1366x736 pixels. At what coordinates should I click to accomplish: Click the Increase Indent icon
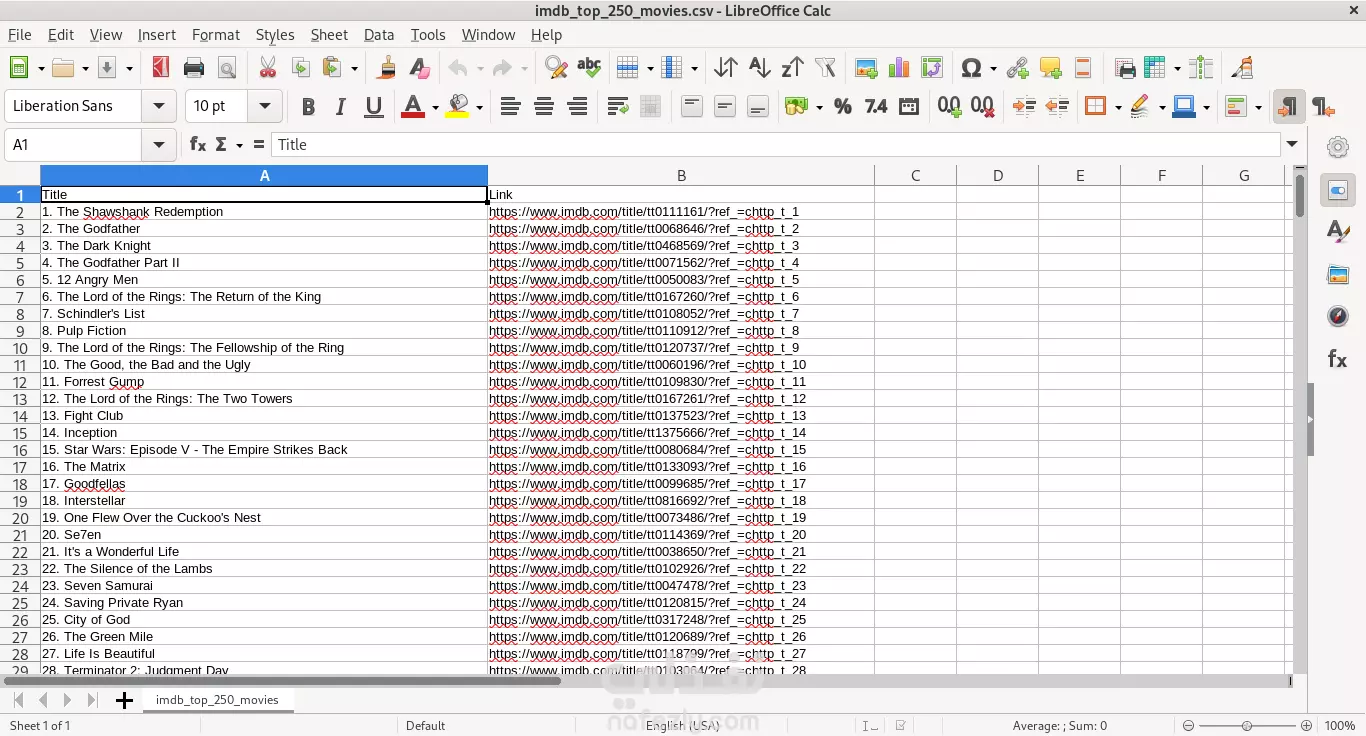coord(1024,106)
